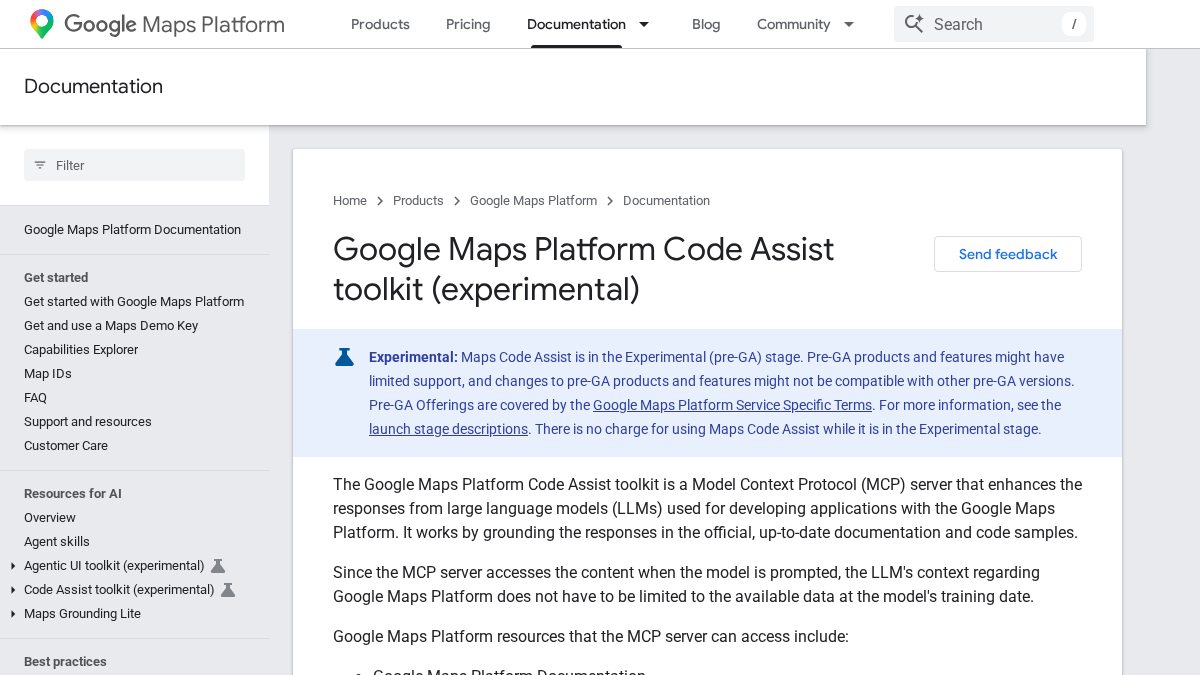The height and width of the screenshot is (675, 1200).
Task: Open Get started with Google Maps Platform
Action: [x=134, y=302]
